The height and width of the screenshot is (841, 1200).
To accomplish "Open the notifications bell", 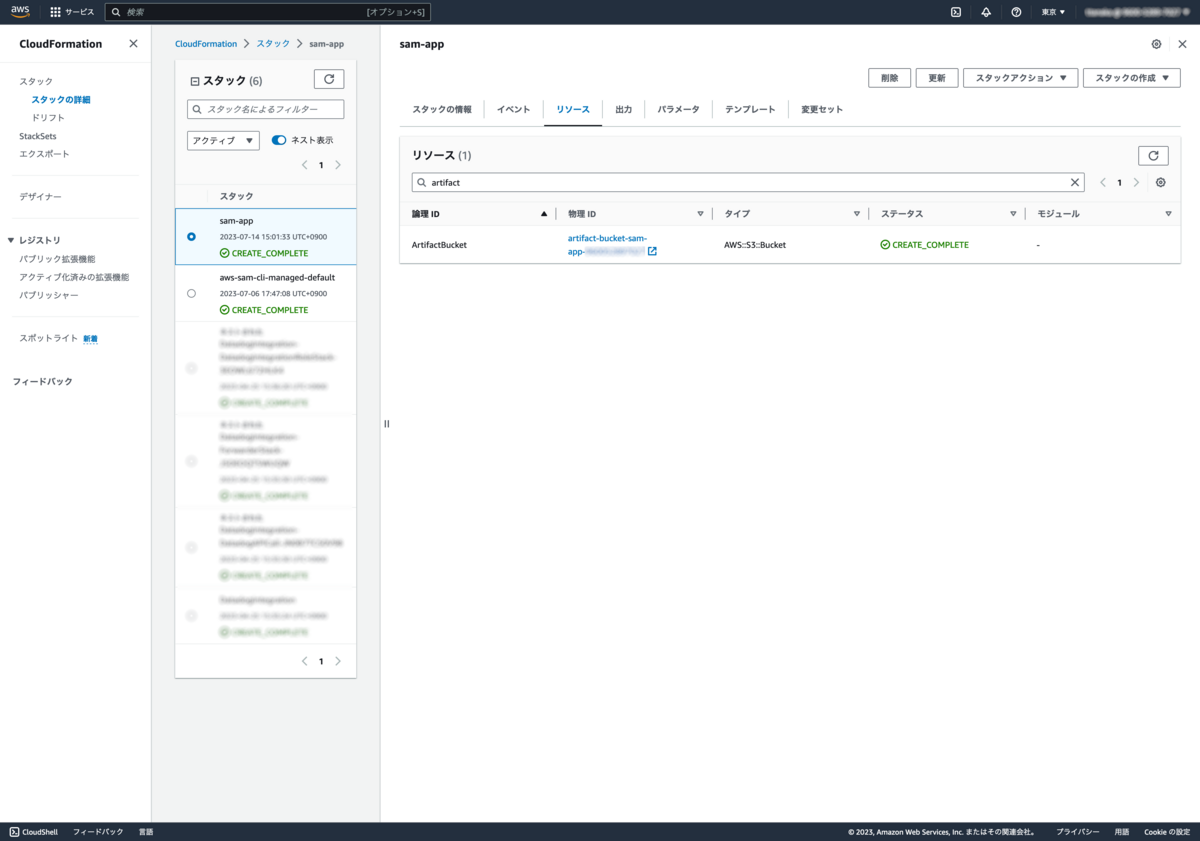I will click(x=986, y=12).
